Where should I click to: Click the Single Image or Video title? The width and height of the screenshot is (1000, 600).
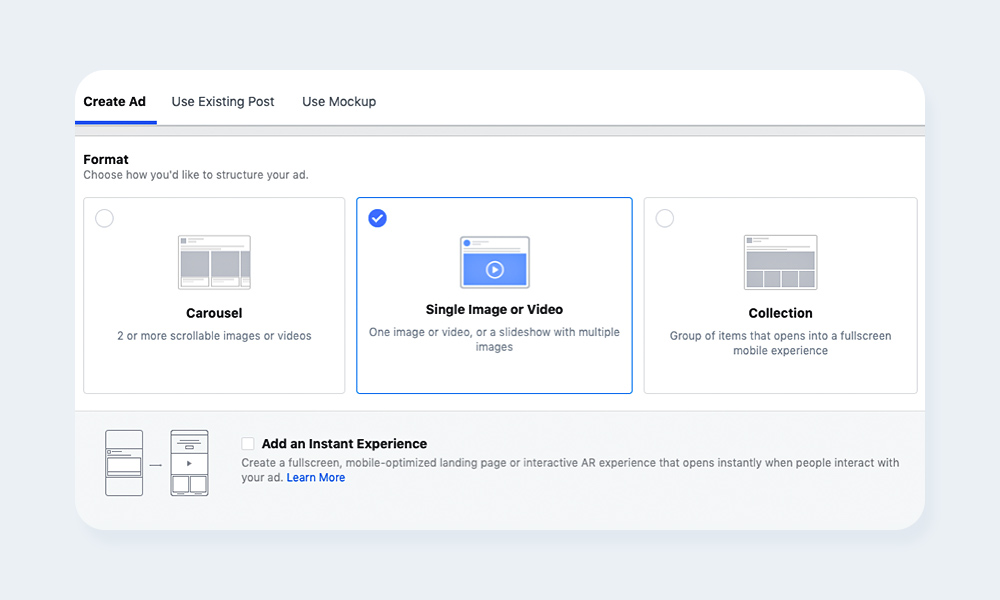(494, 309)
